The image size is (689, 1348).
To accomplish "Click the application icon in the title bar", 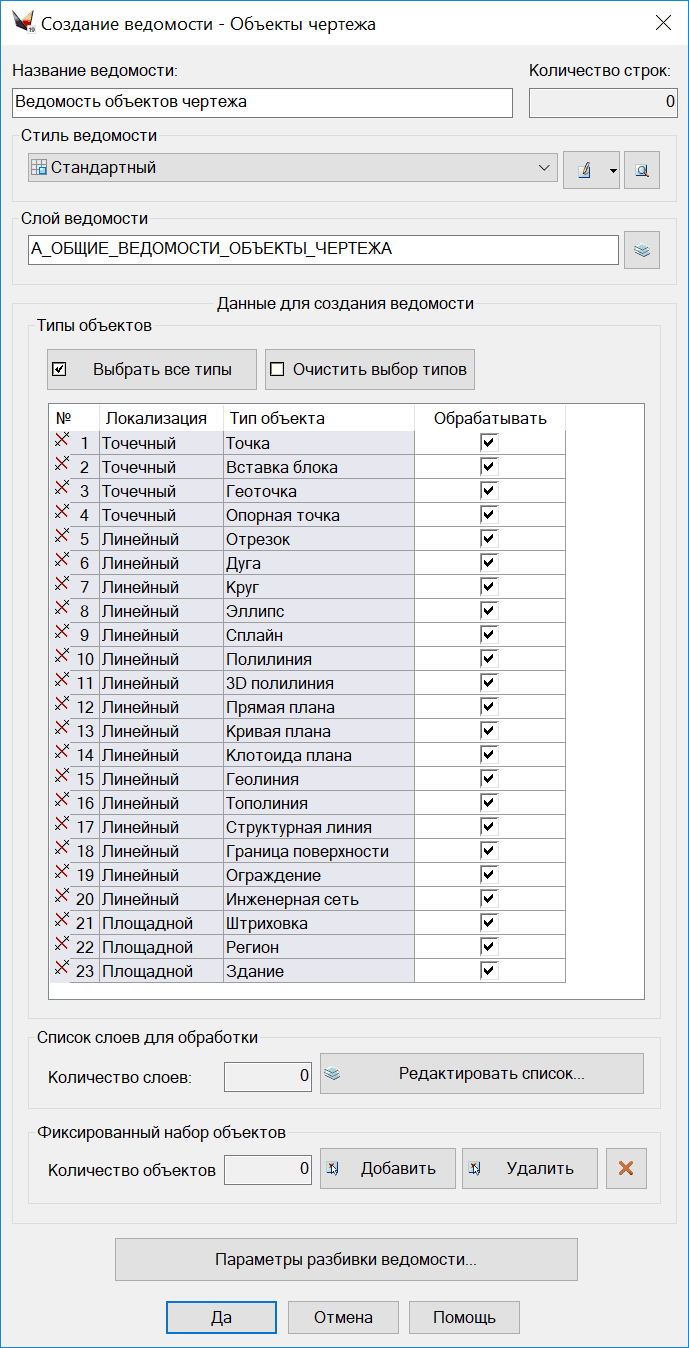I will pos(22,23).
